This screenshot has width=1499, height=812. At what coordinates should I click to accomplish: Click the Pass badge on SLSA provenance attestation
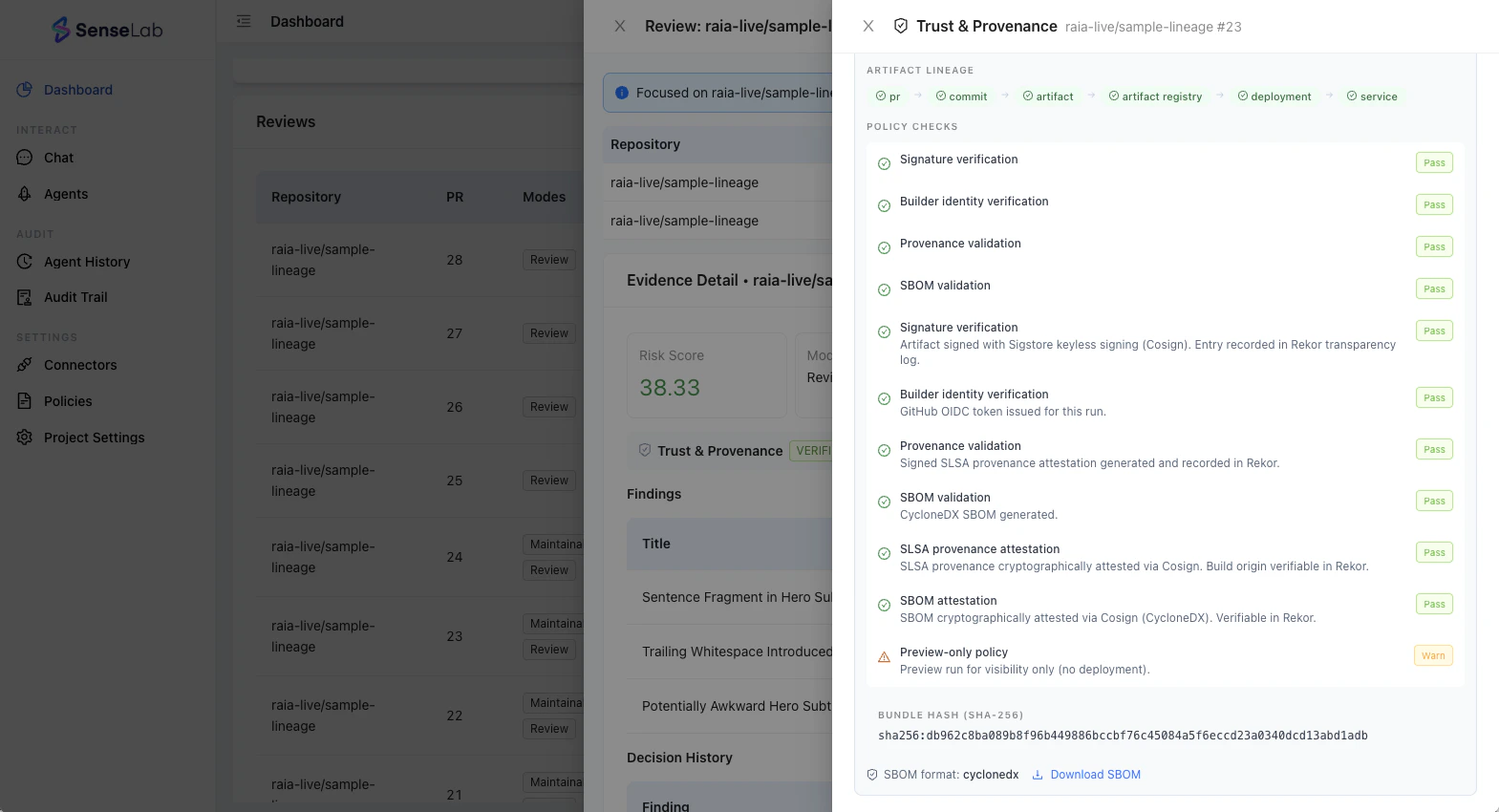coord(1434,552)
